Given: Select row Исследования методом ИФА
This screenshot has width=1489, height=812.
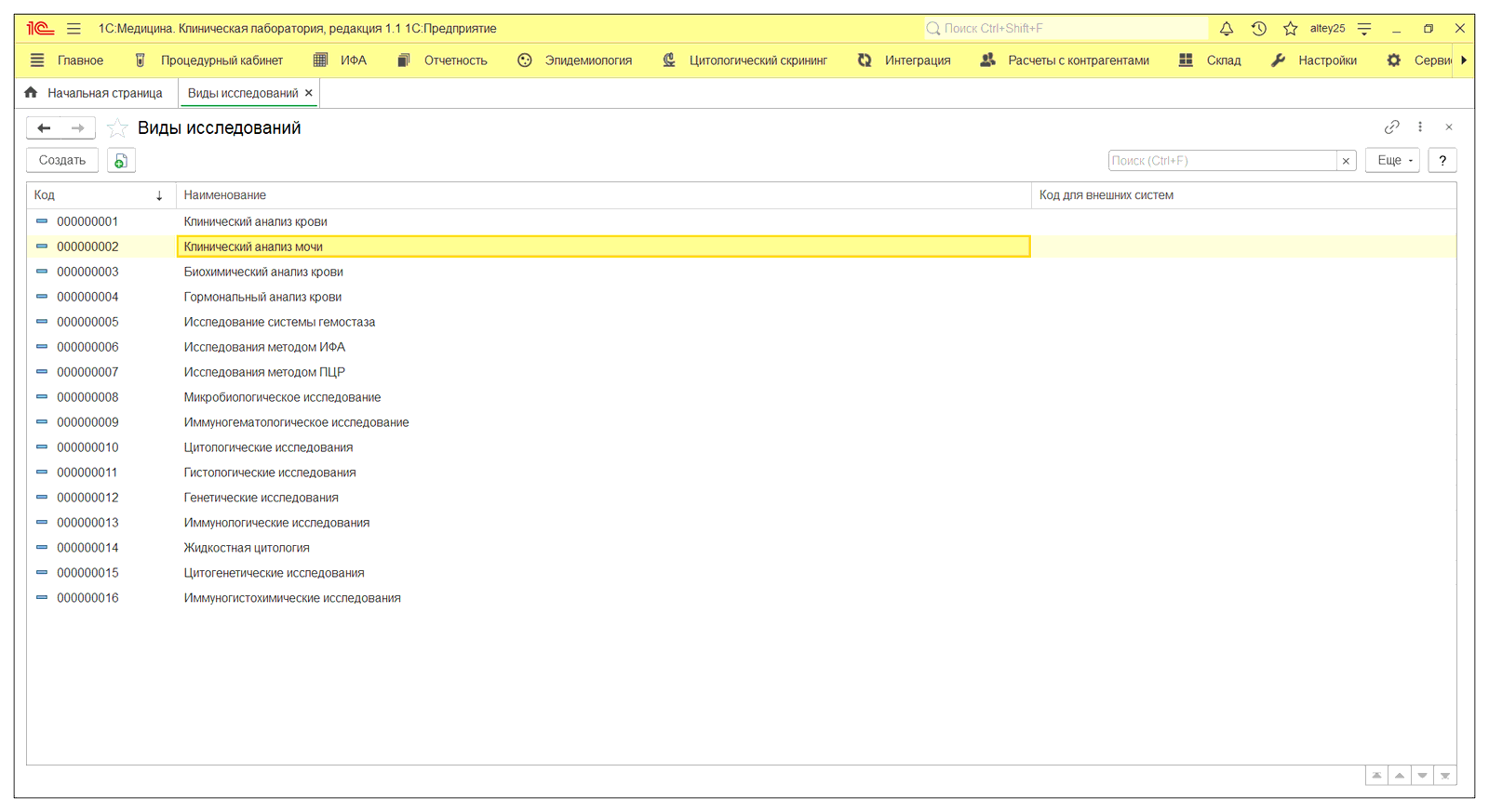Looking at the screenshot, I should [741, 347].
